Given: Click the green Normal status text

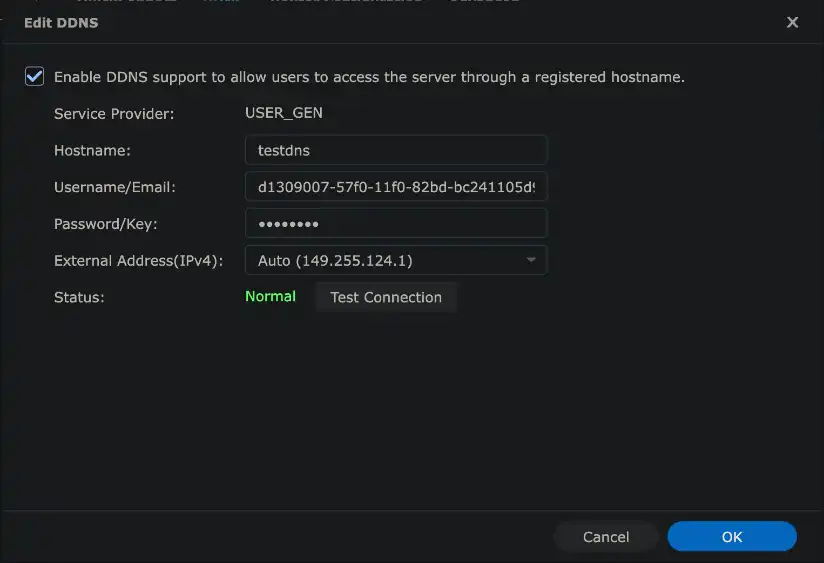Looking at the screenshot, I should click(271, 296).
